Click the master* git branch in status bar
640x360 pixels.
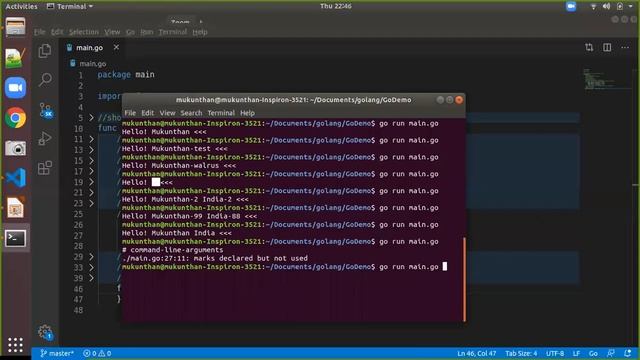click(57, 353)
